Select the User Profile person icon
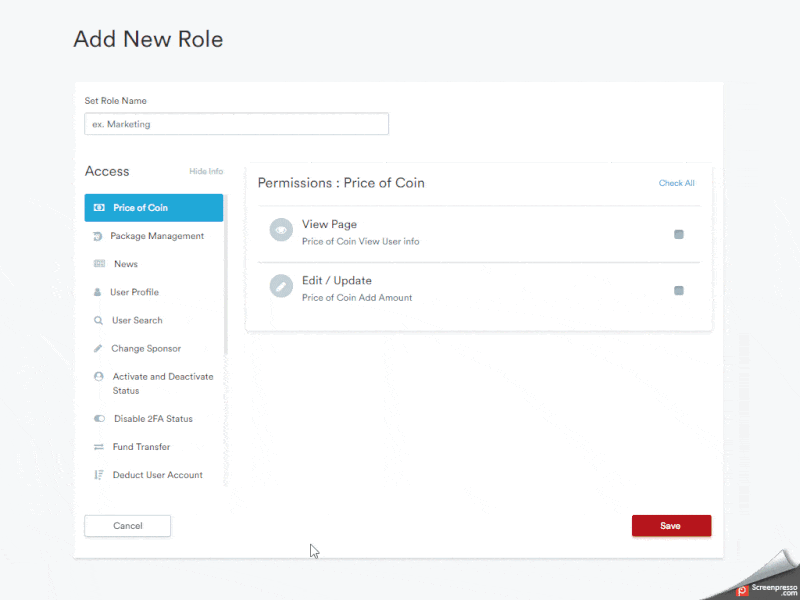Screen dimensions: 800x600 coord(98,292)
